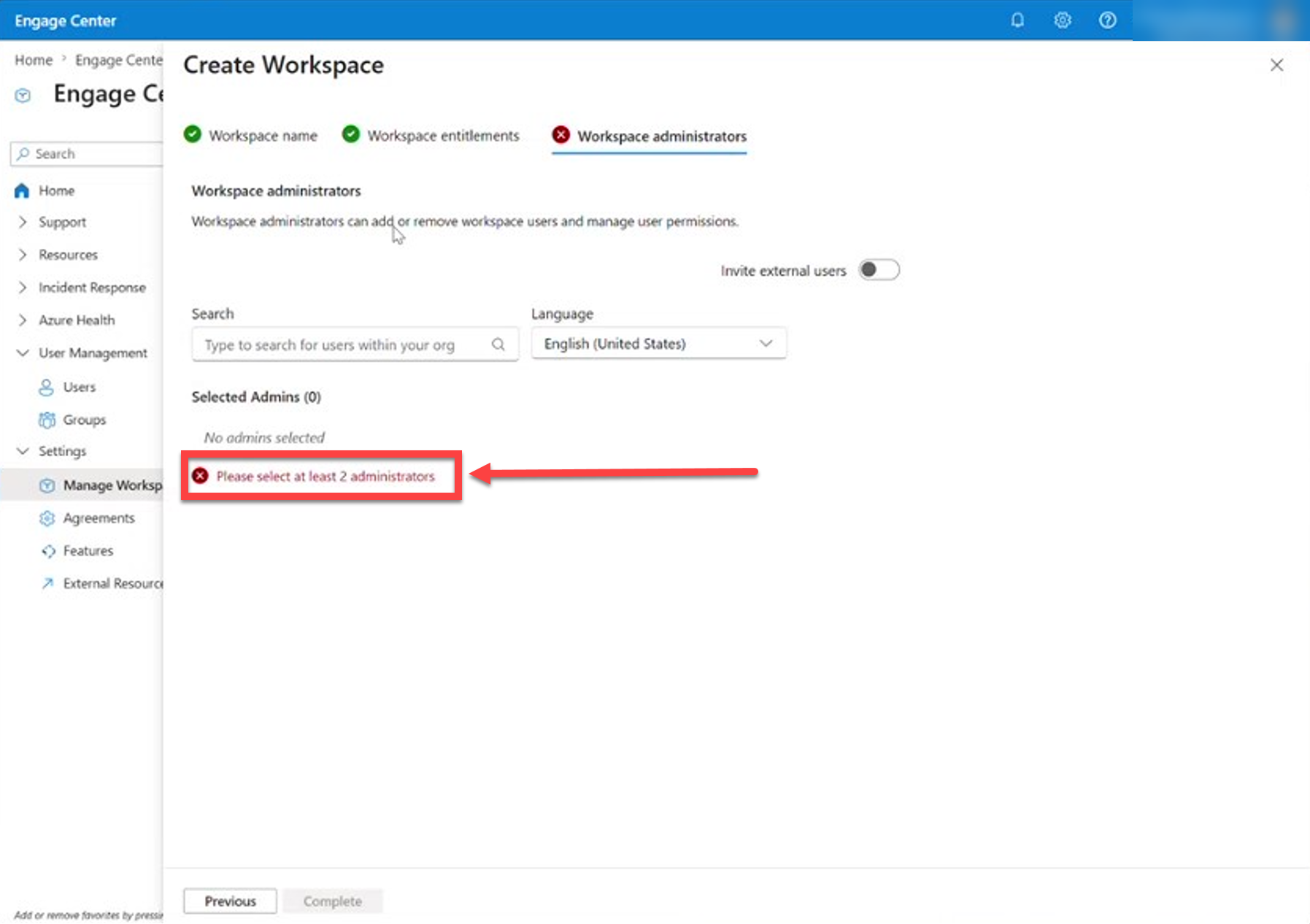Focus the user search field

point(355,344)
